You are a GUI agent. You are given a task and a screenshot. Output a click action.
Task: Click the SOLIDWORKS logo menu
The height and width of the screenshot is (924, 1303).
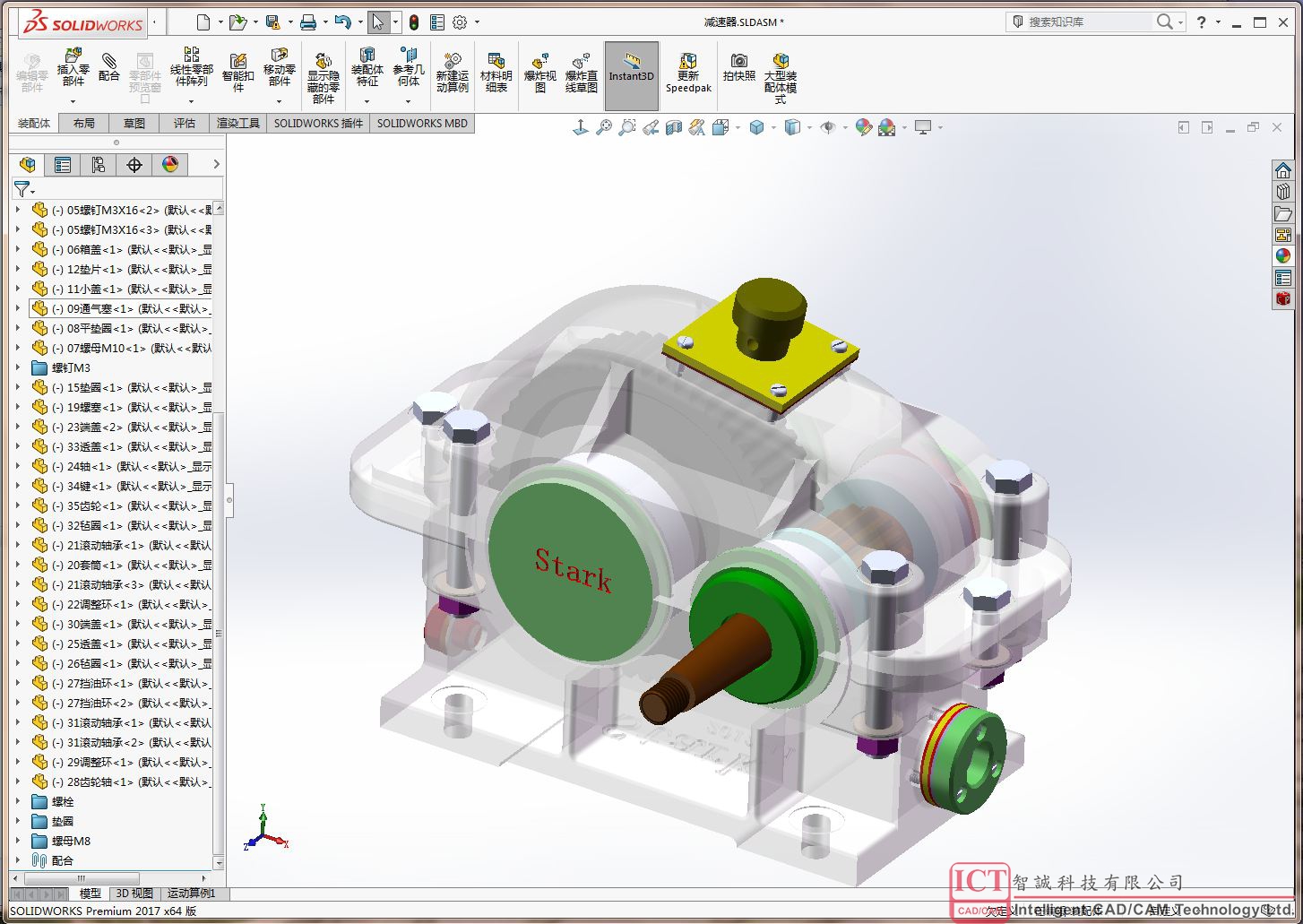pyautogui.click(x=82, y=23)
